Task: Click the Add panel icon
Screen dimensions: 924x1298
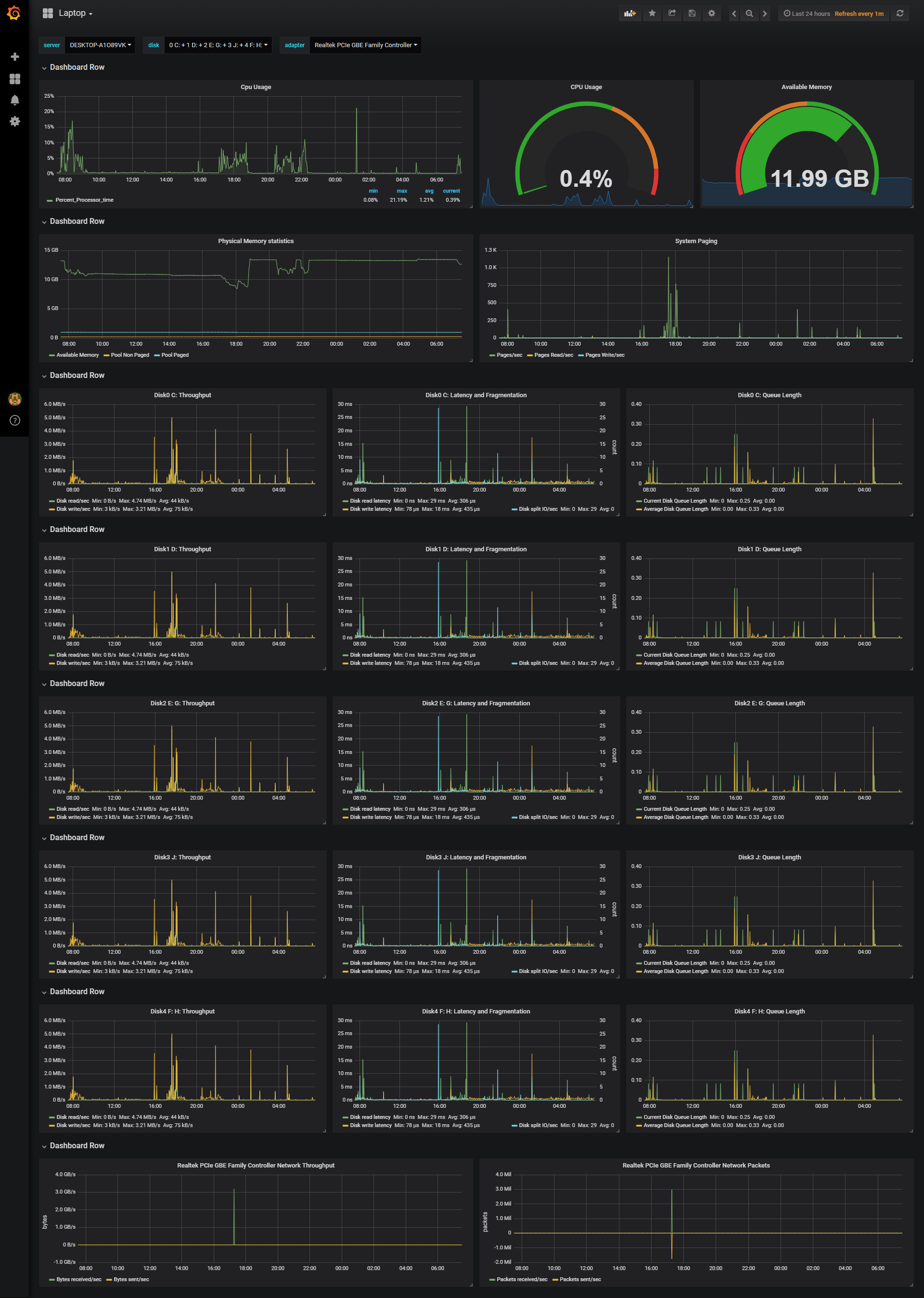Action: coord(629,13)
